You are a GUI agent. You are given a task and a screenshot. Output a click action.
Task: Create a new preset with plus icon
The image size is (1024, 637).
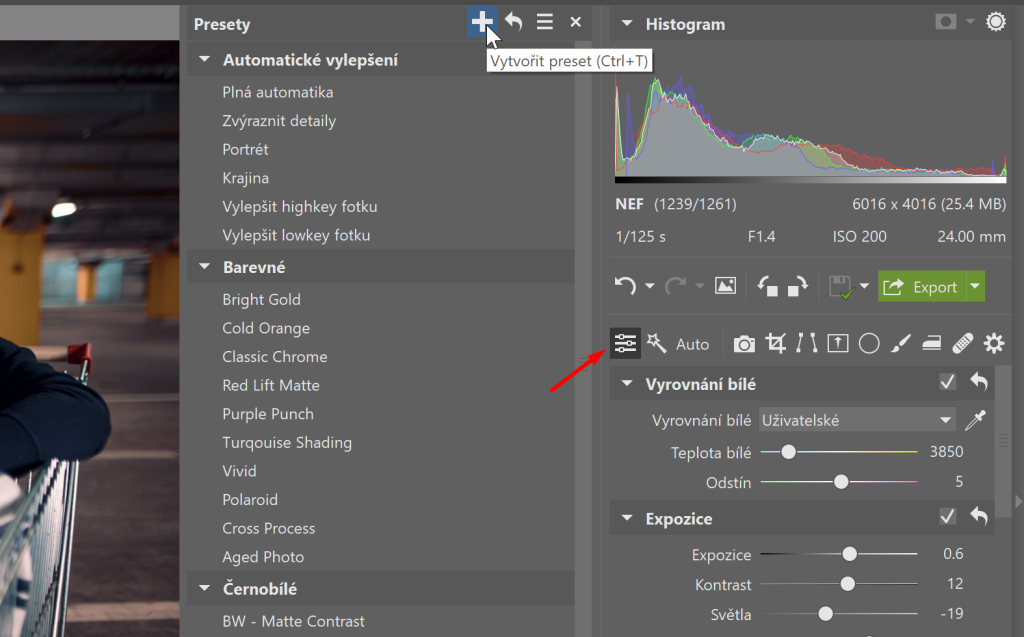pos(482,22)
